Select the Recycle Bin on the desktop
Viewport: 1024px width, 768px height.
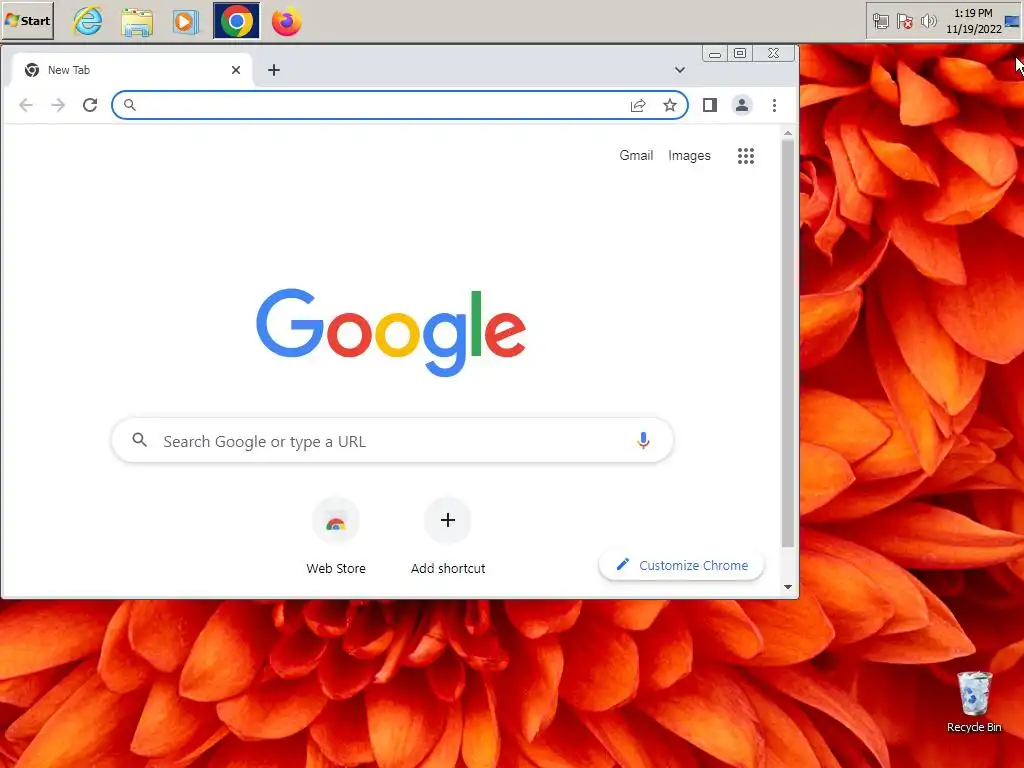[x=974, y=701]
